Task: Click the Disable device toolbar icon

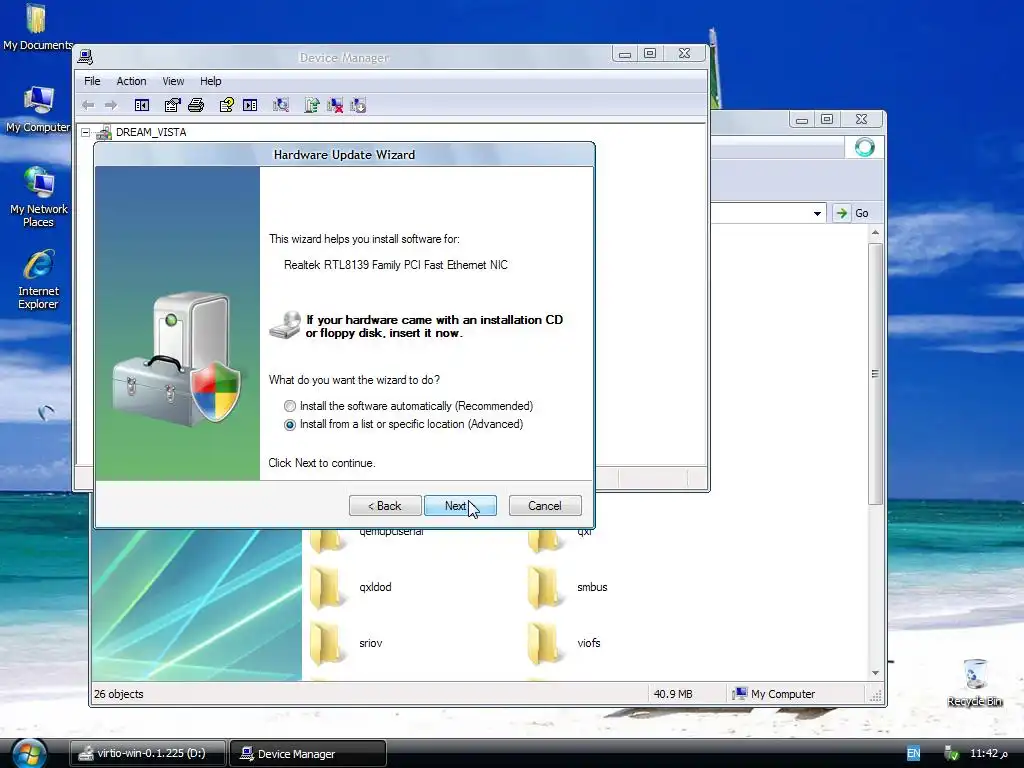Action: point(358,105)
